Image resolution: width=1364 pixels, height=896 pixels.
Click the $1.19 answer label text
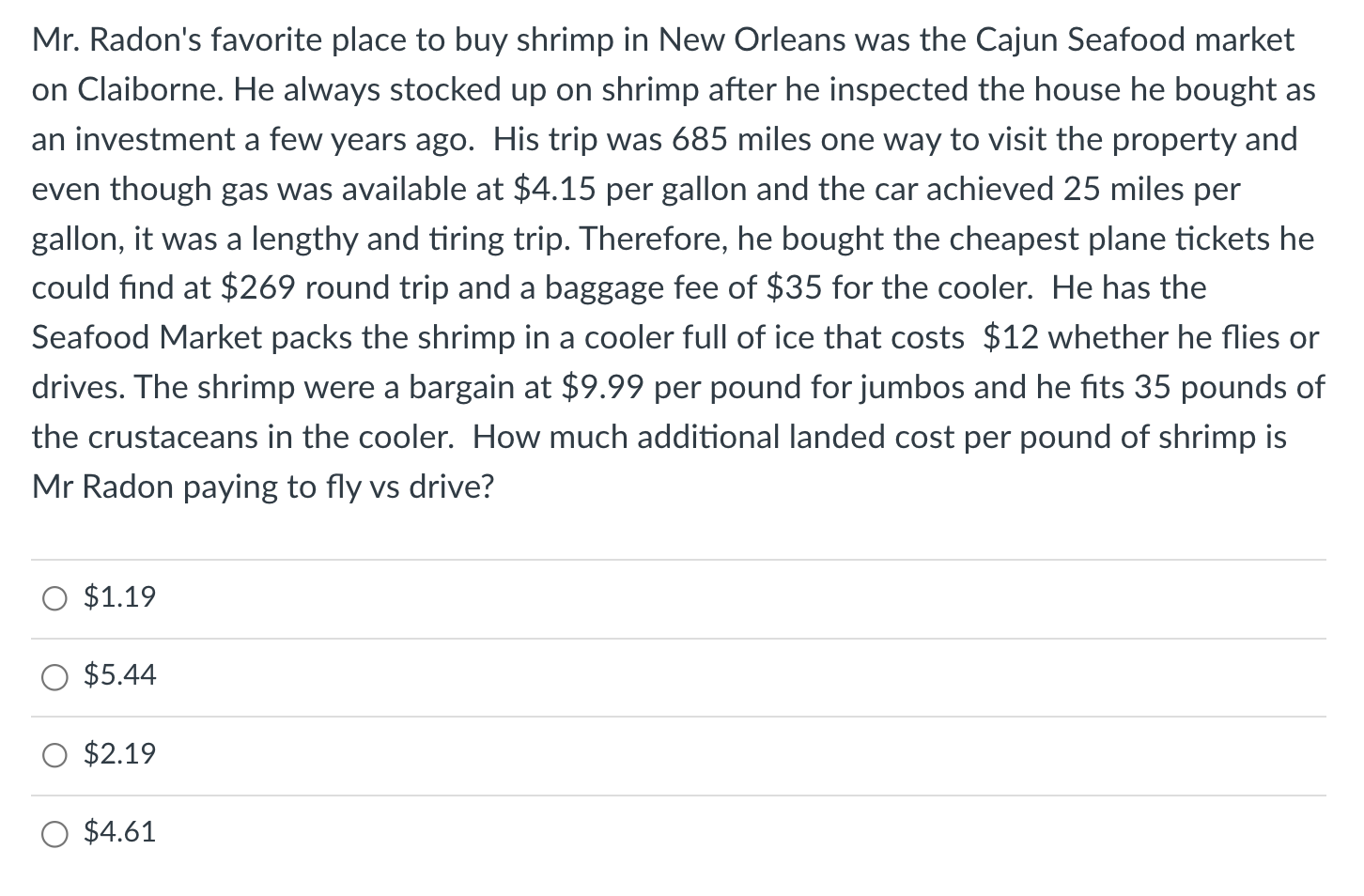pyautogui.click(x=120, y=597)
